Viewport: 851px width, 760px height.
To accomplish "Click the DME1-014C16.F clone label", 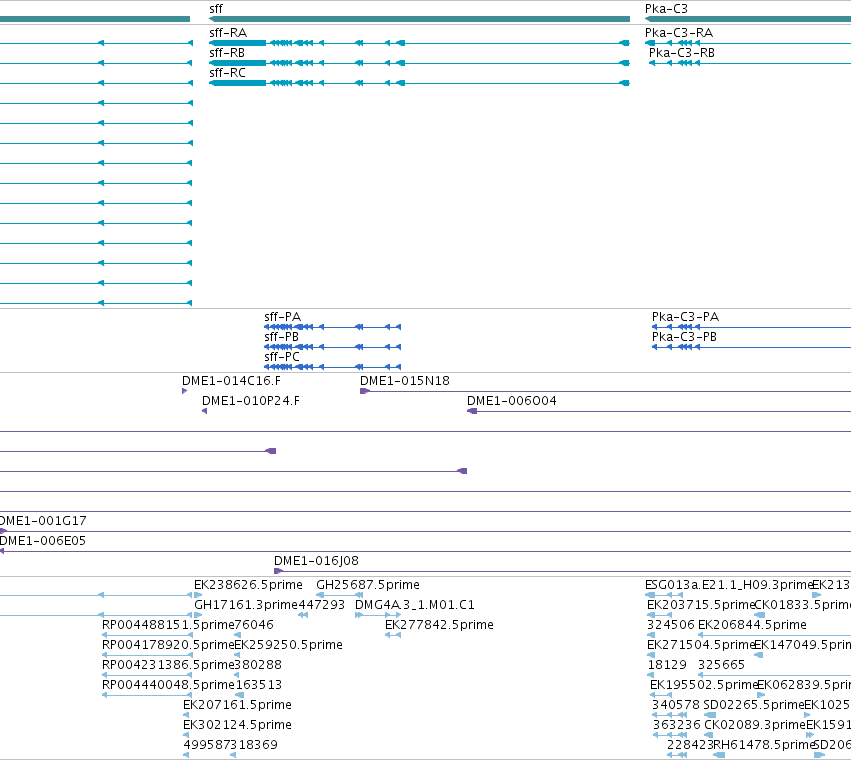I will (x=232, y=381).
